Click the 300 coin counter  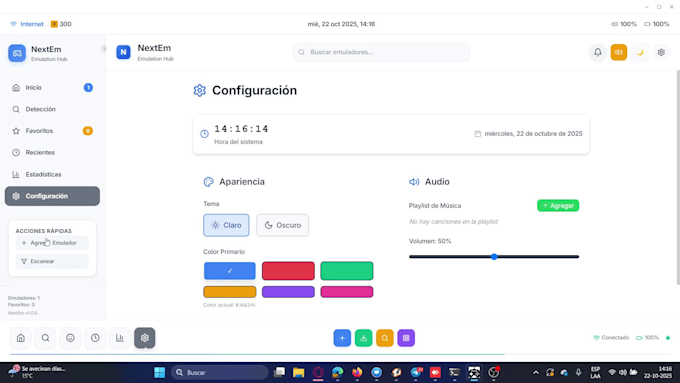tap(61, 24)
